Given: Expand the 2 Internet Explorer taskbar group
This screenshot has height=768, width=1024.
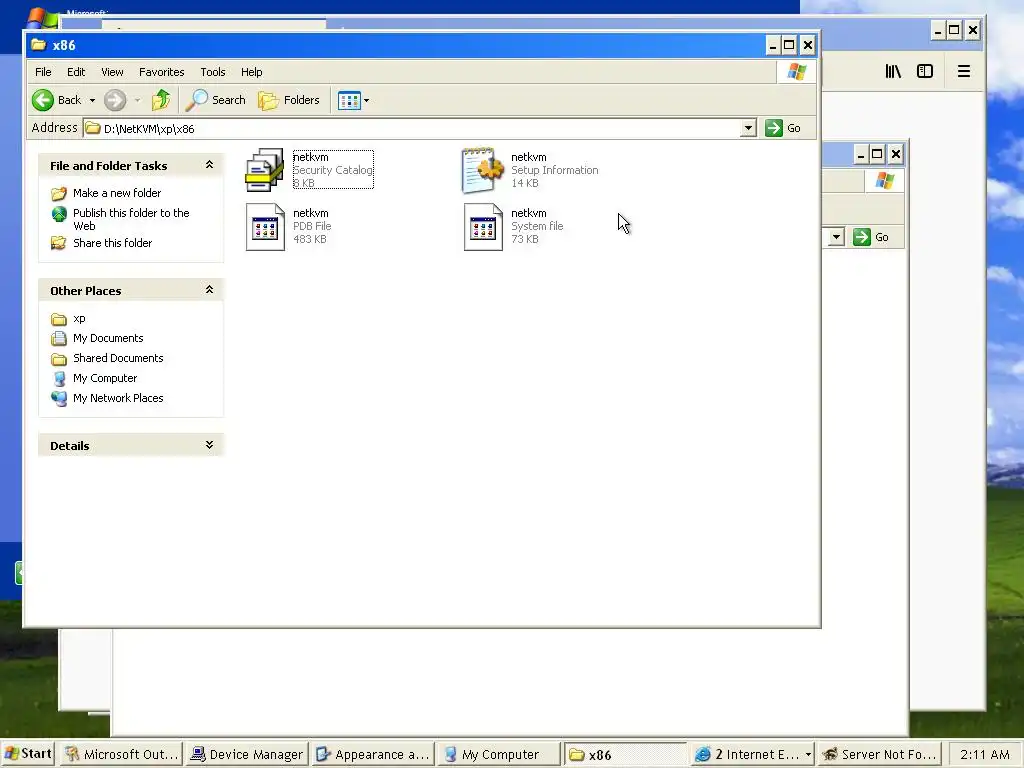Looking at the screenshot, I should pyautogui.click(x=753, y=754).
